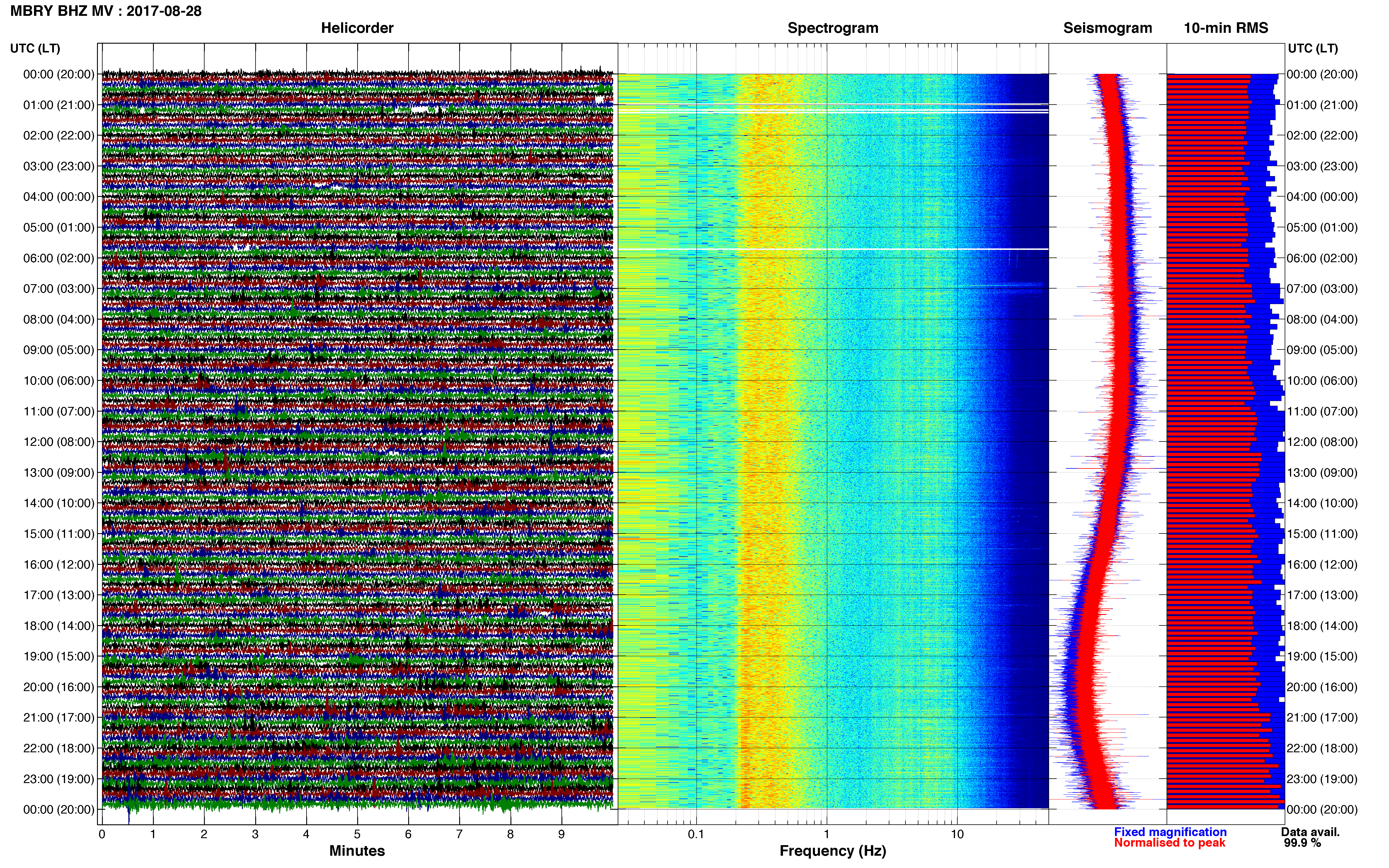
Task: Click left time label 14:00 (10:00)
Action: 59,504
